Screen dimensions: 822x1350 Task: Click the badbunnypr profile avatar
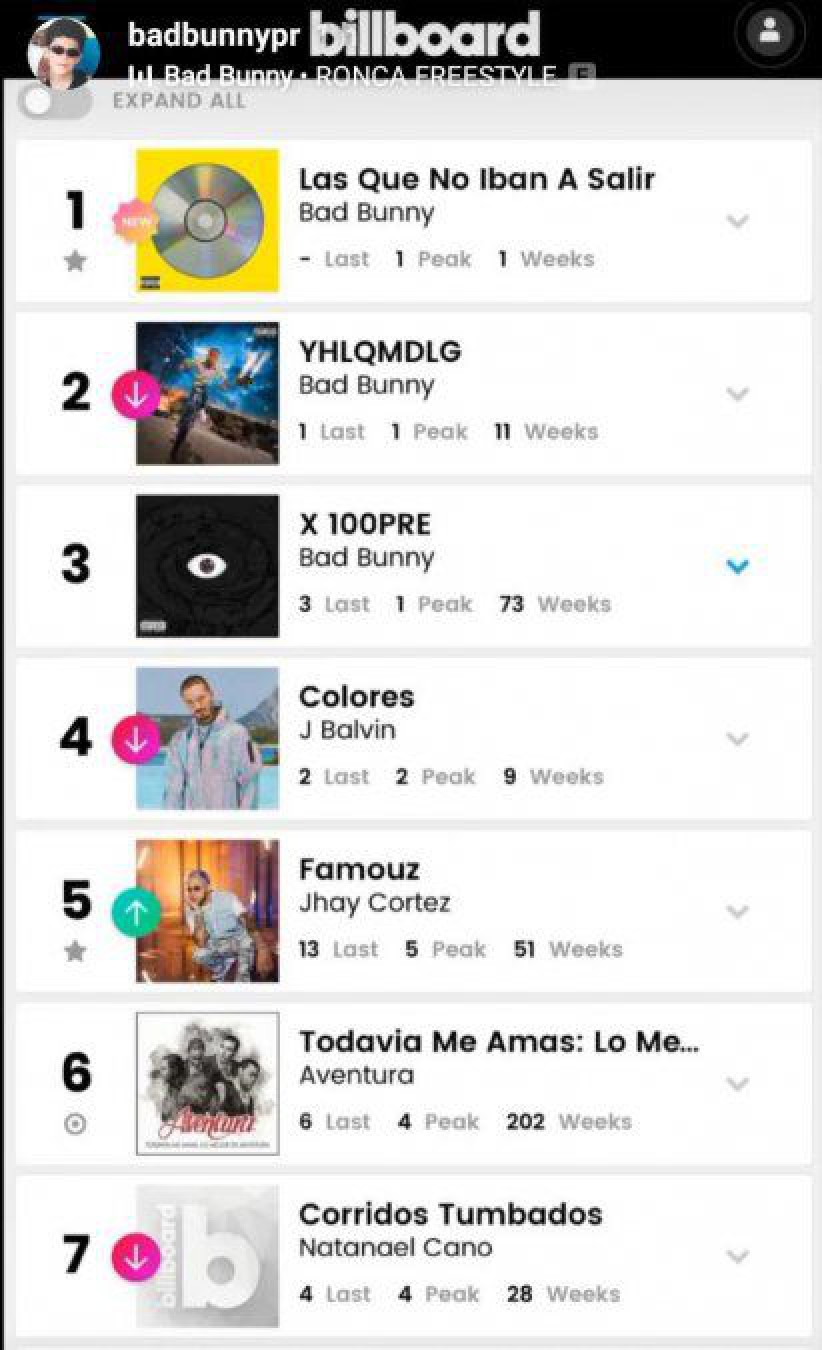(62, 50)
